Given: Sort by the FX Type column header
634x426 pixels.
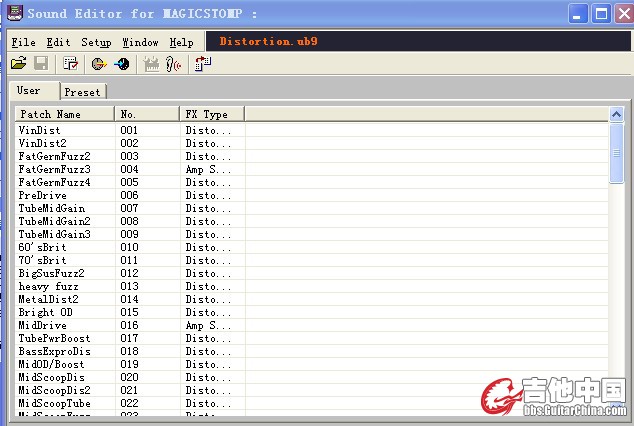Looking at the screenshot, I should (212, 114).
